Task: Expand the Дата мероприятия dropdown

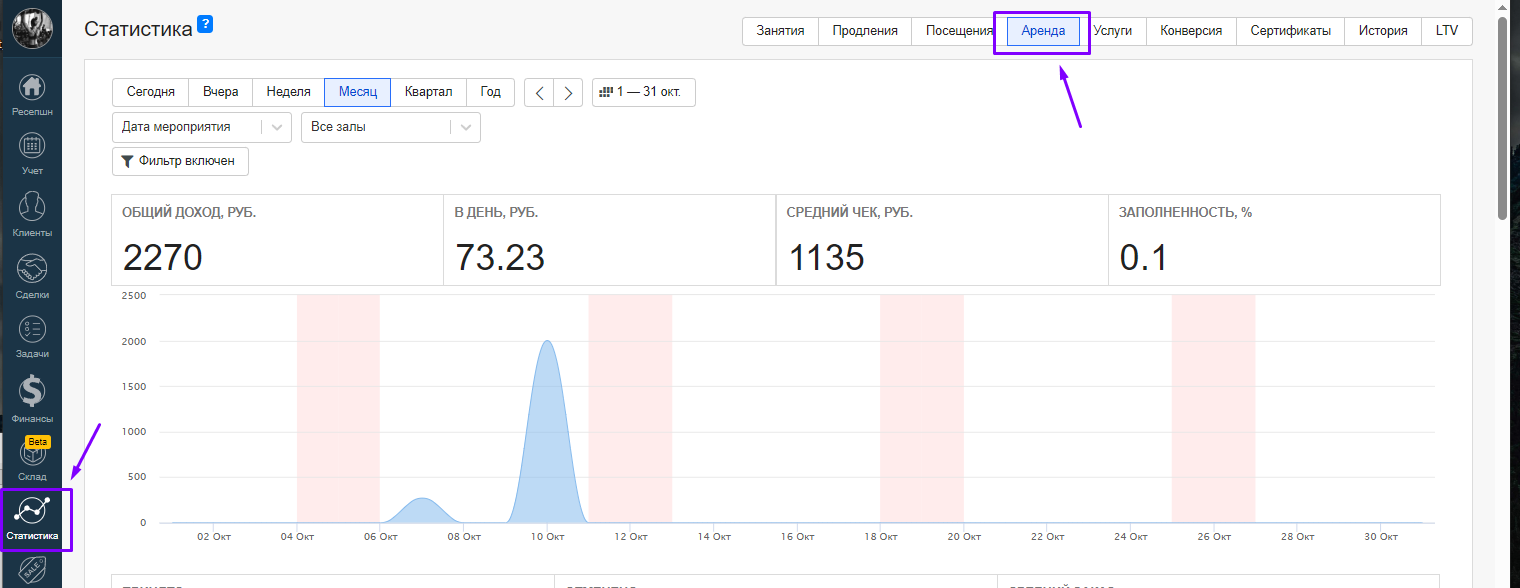Action: tap(201, 127)
